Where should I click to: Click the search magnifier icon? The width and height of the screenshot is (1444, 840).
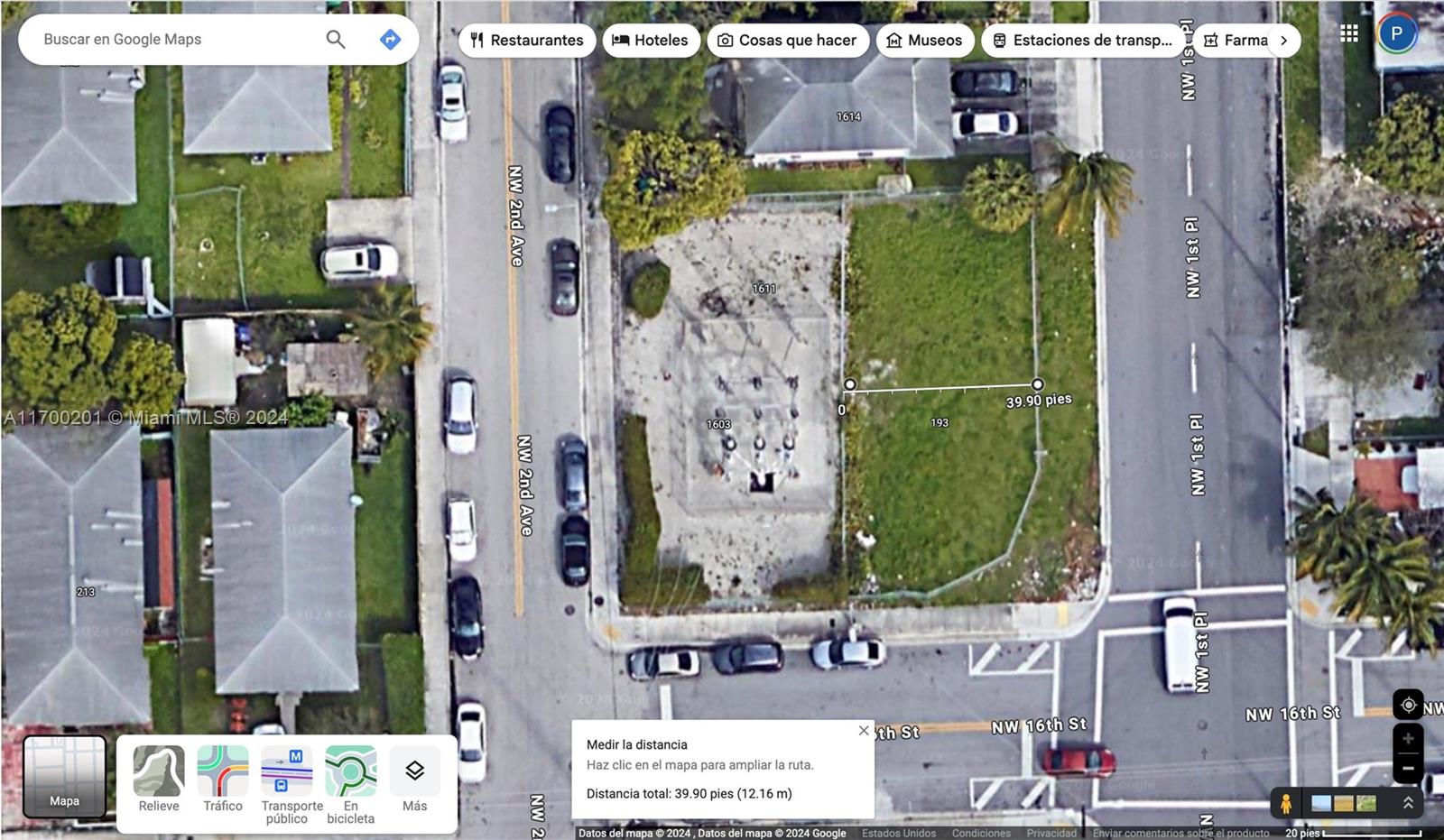[x=336, y=39]
